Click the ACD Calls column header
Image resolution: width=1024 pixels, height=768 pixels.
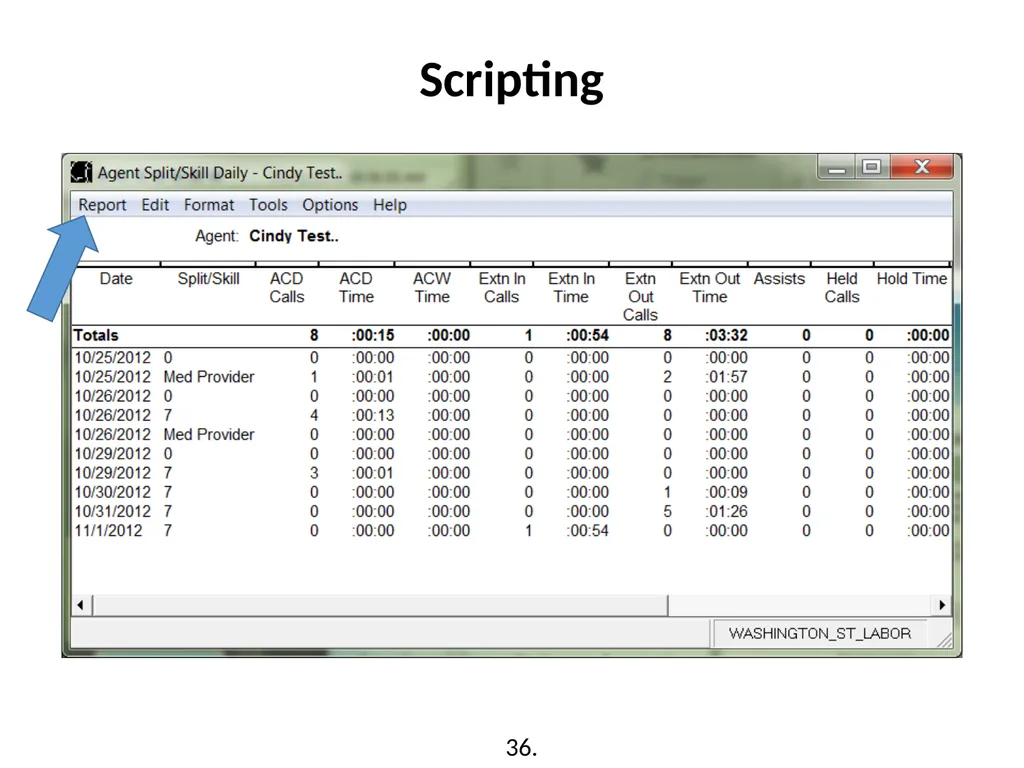(x=287, y=288)
